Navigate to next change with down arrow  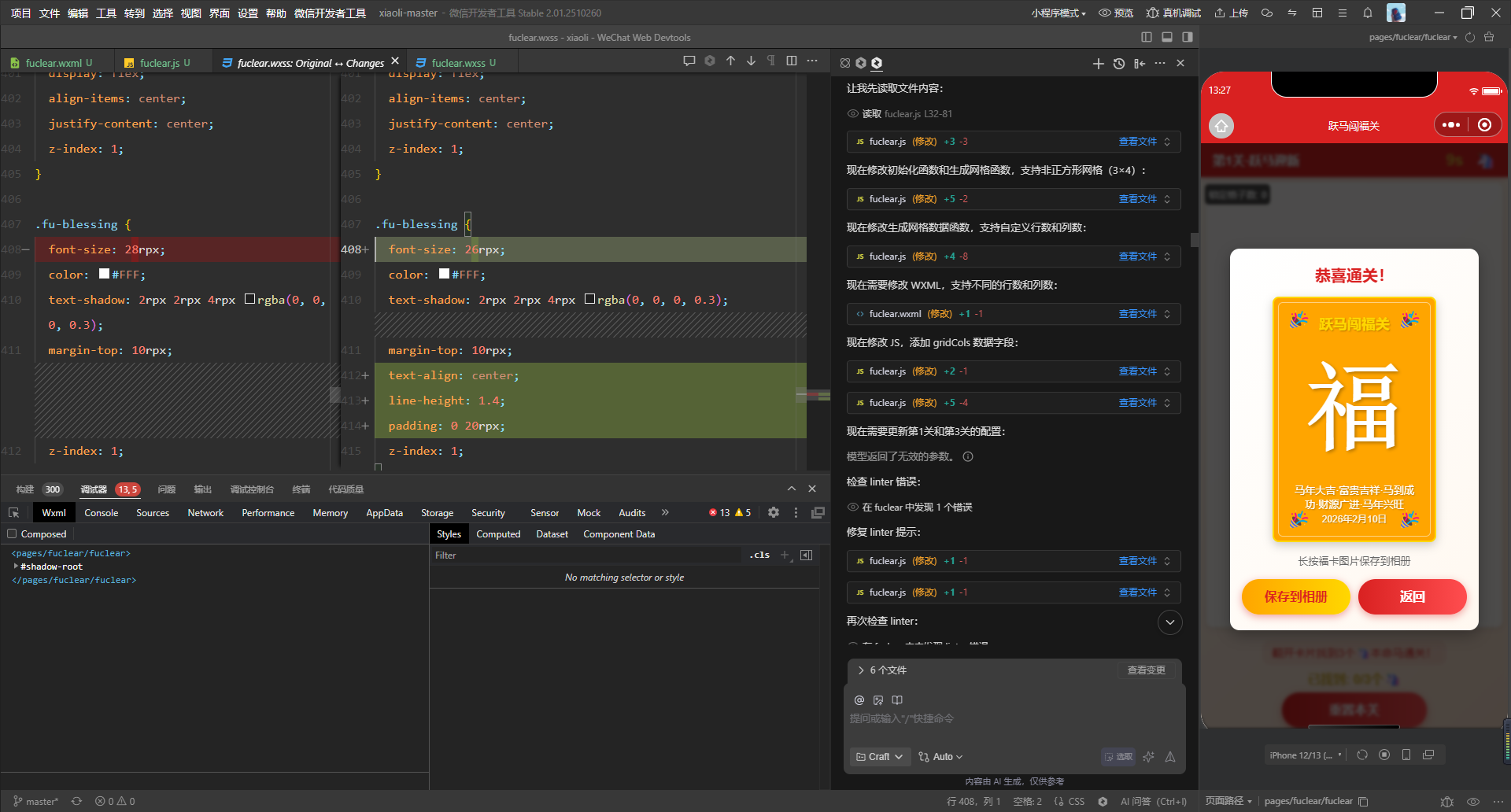(x=751, y=61)
